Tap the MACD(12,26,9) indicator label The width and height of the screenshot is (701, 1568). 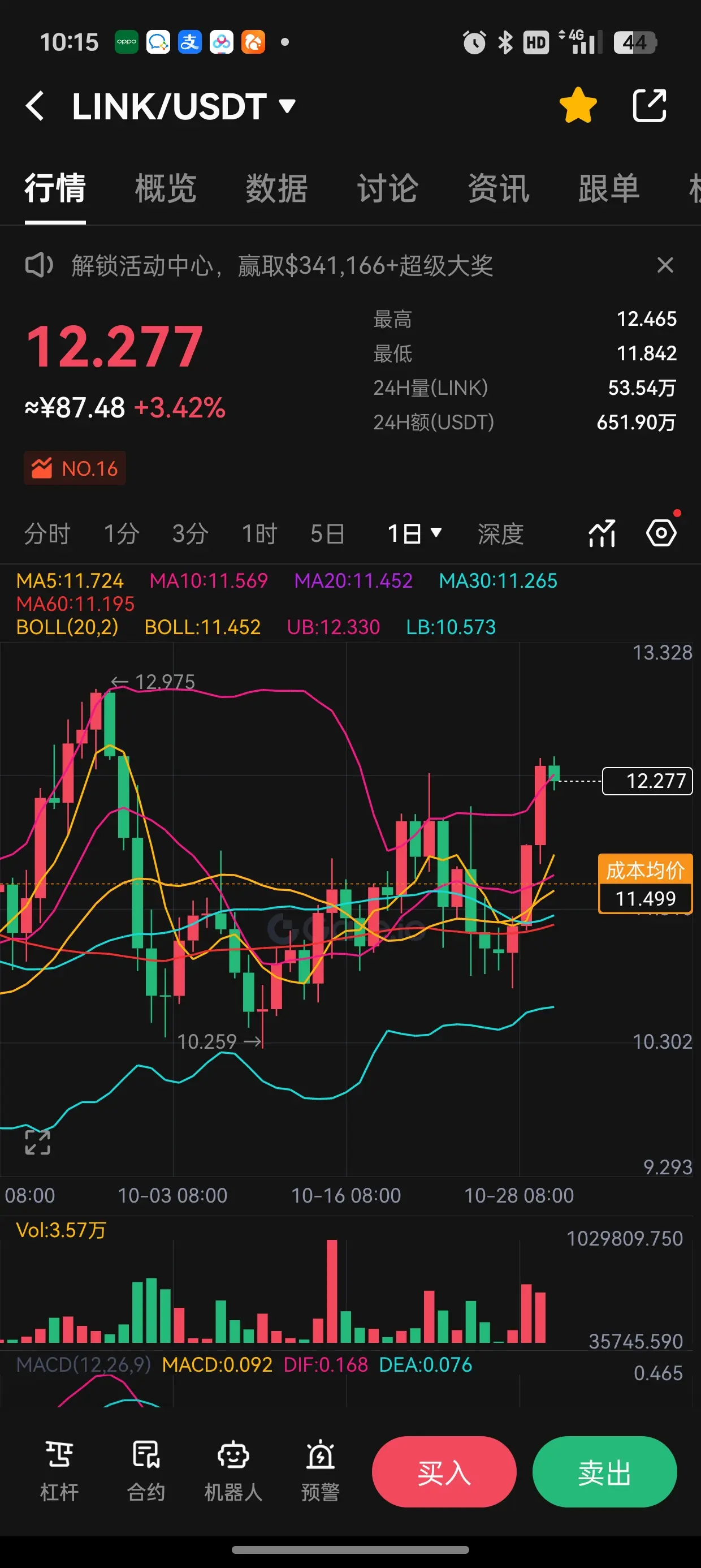point(83,1365)
